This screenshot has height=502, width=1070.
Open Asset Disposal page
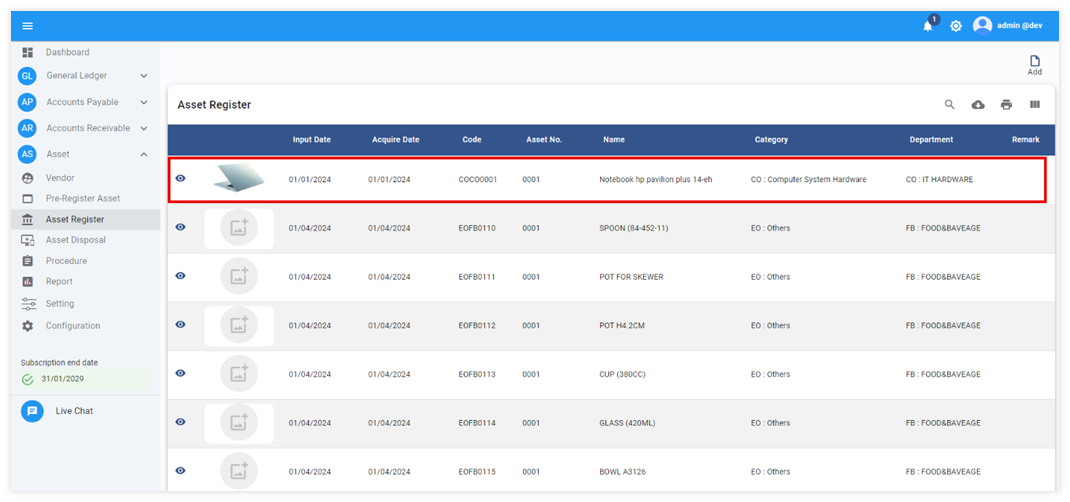(x=75, y=240)
